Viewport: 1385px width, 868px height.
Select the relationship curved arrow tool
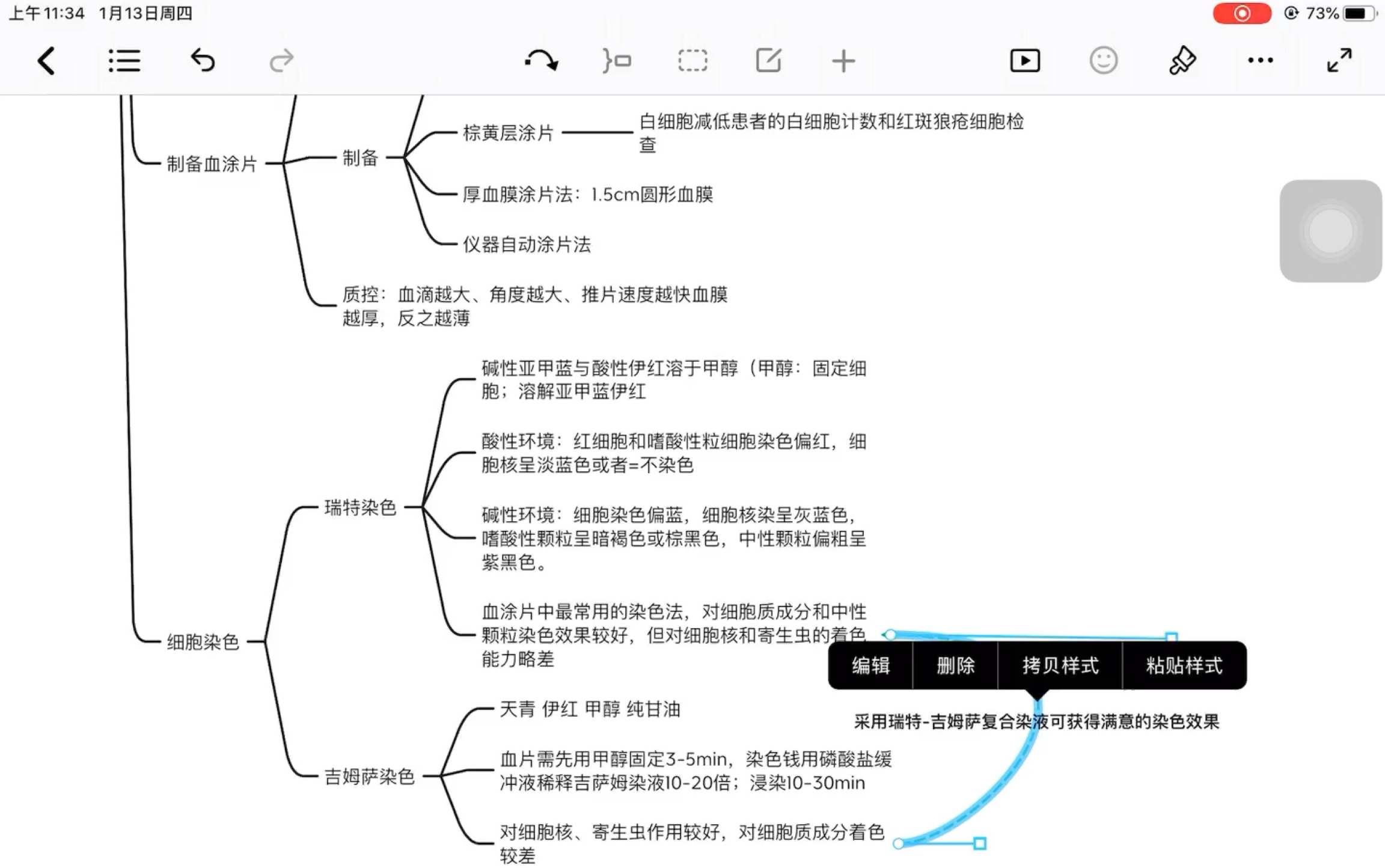[541, 61]
